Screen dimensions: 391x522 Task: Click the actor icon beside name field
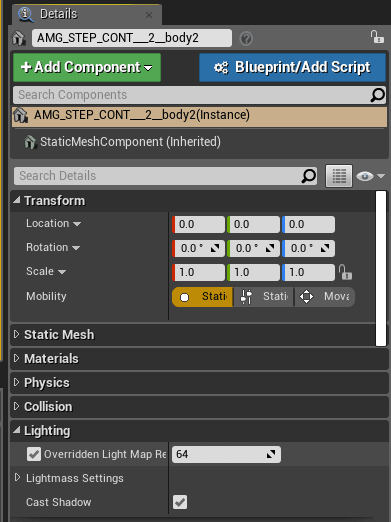pyautogui.click(x=19, y=38)
